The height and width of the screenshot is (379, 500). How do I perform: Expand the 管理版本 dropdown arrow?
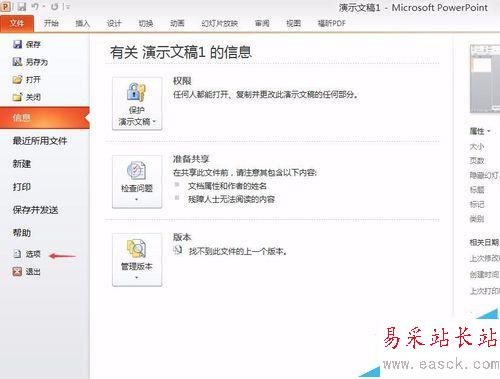point(137,278)
